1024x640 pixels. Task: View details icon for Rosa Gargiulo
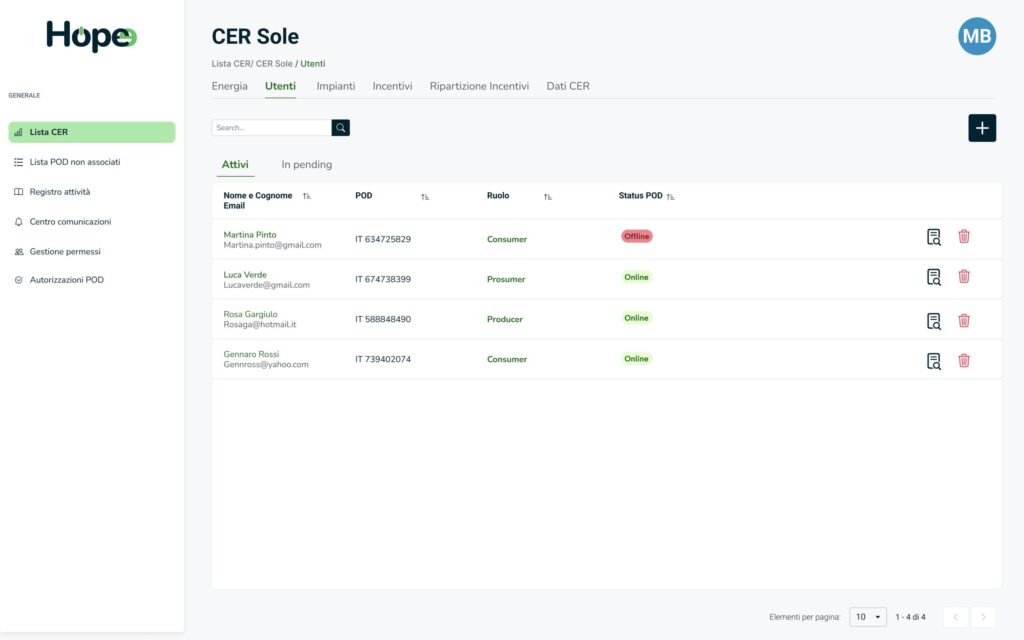coord(933,321)
